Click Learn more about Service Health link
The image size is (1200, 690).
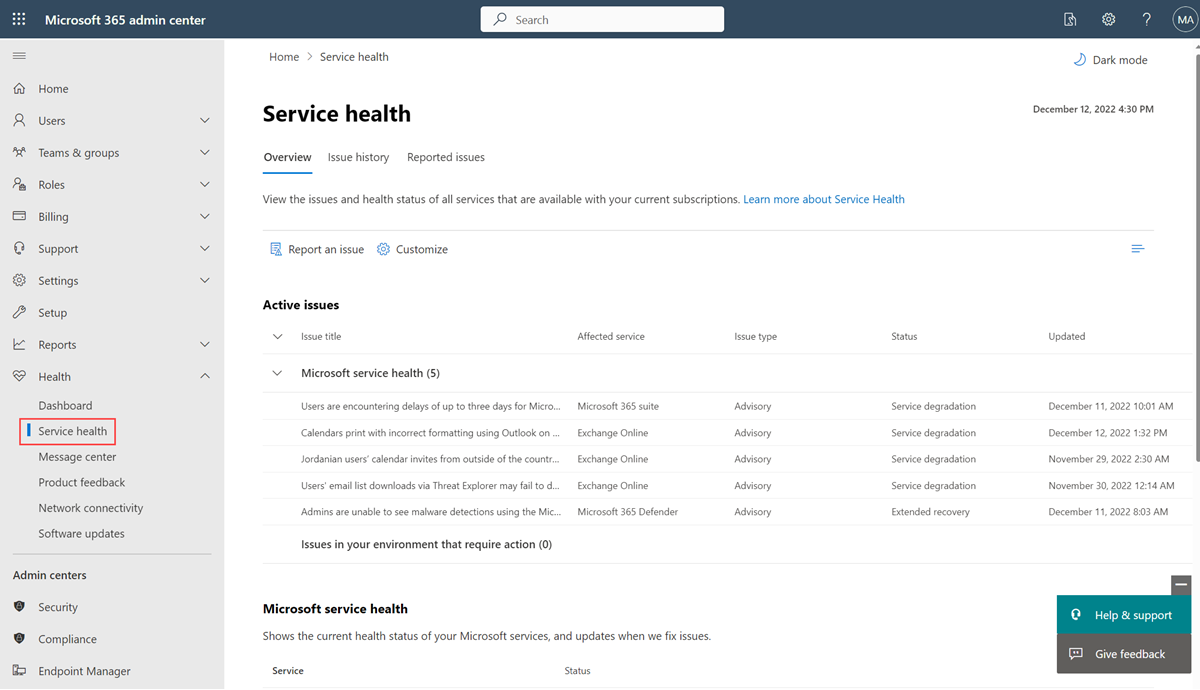click(824, 200)
